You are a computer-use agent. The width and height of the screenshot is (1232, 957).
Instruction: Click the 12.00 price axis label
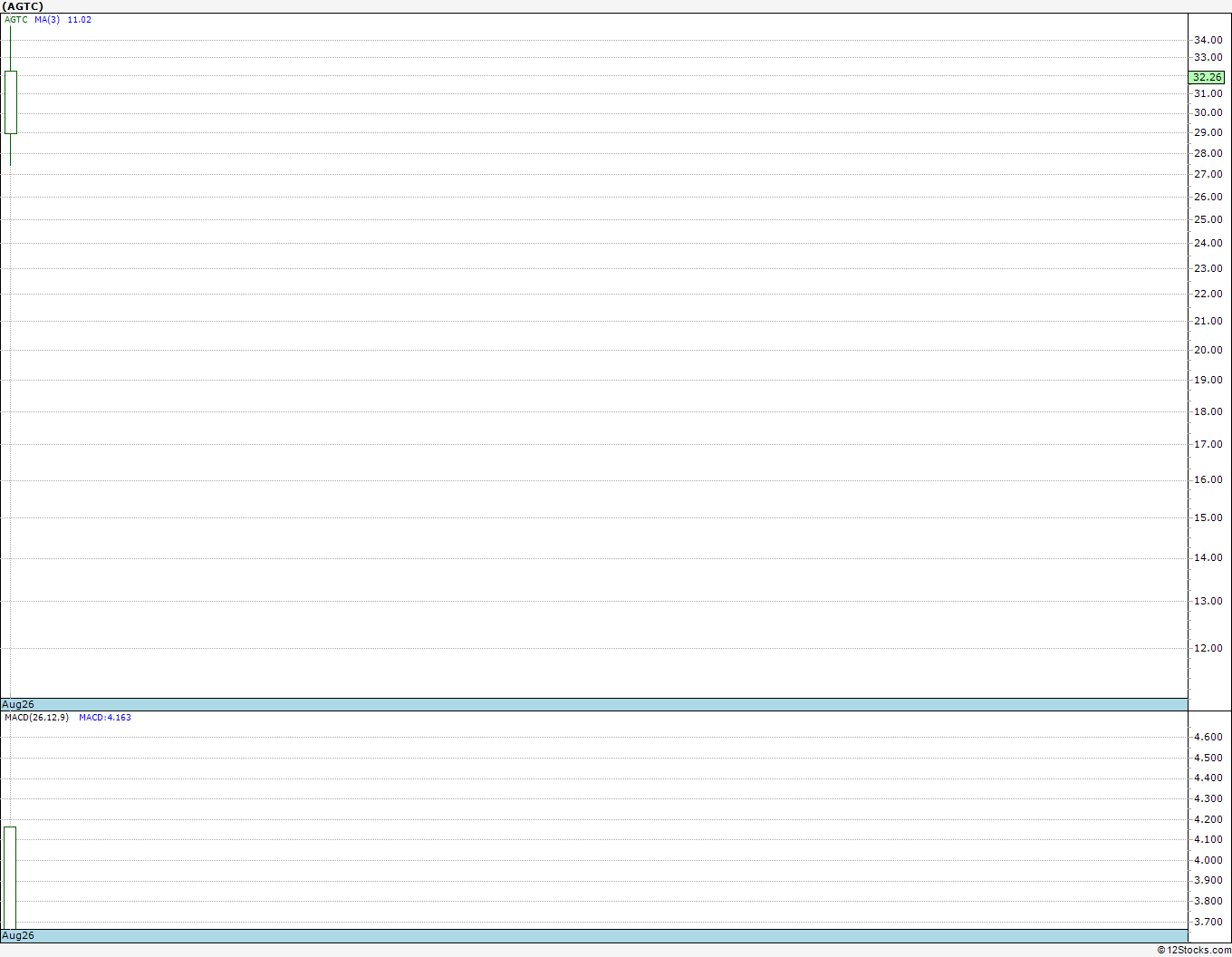pyautogui.click(x=1208, y=648)
